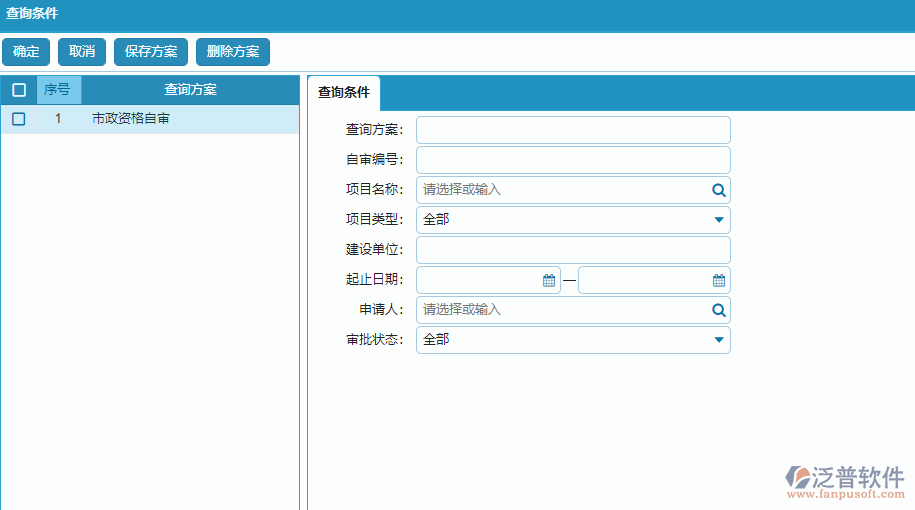Open the end date calendar icon
Viewport: 915px width, 510px height.
coord(719,281)
